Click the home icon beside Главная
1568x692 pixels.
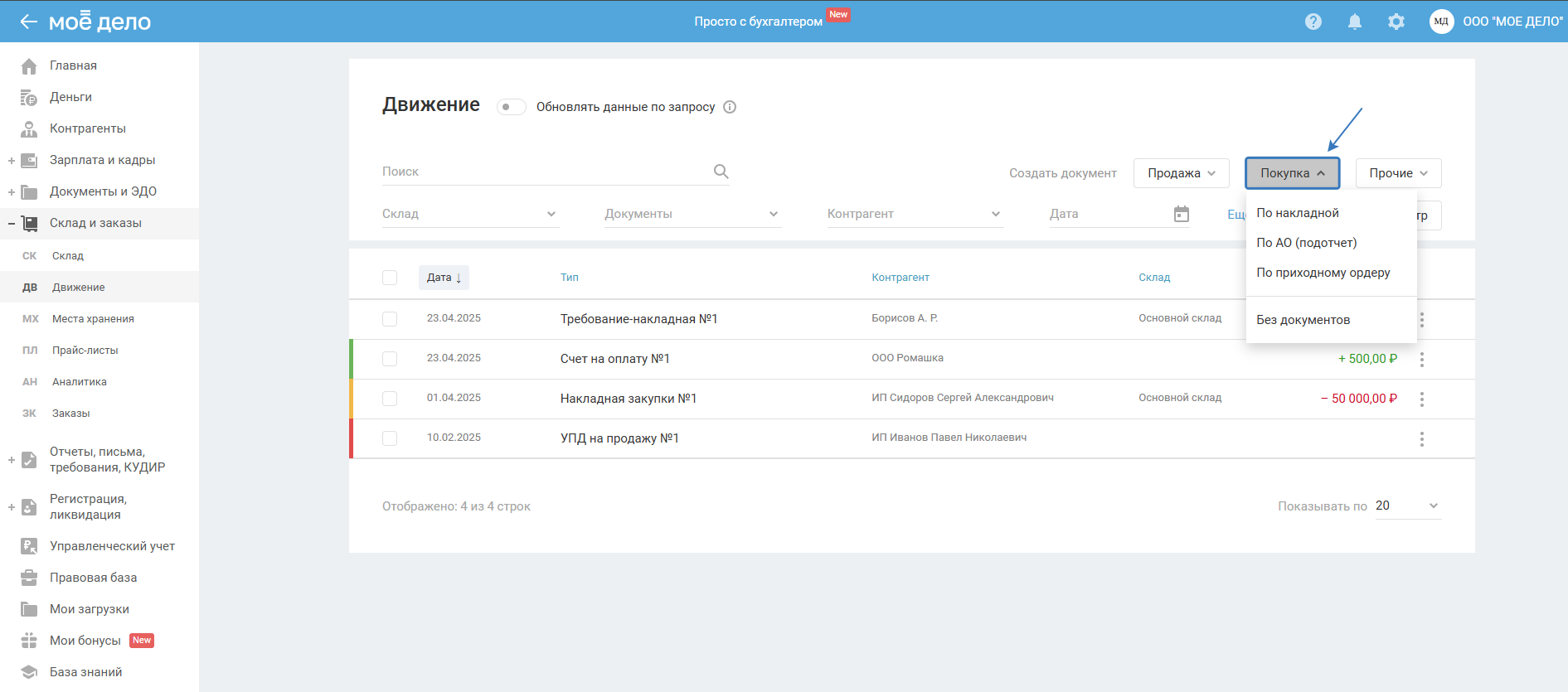click(29, 65)
